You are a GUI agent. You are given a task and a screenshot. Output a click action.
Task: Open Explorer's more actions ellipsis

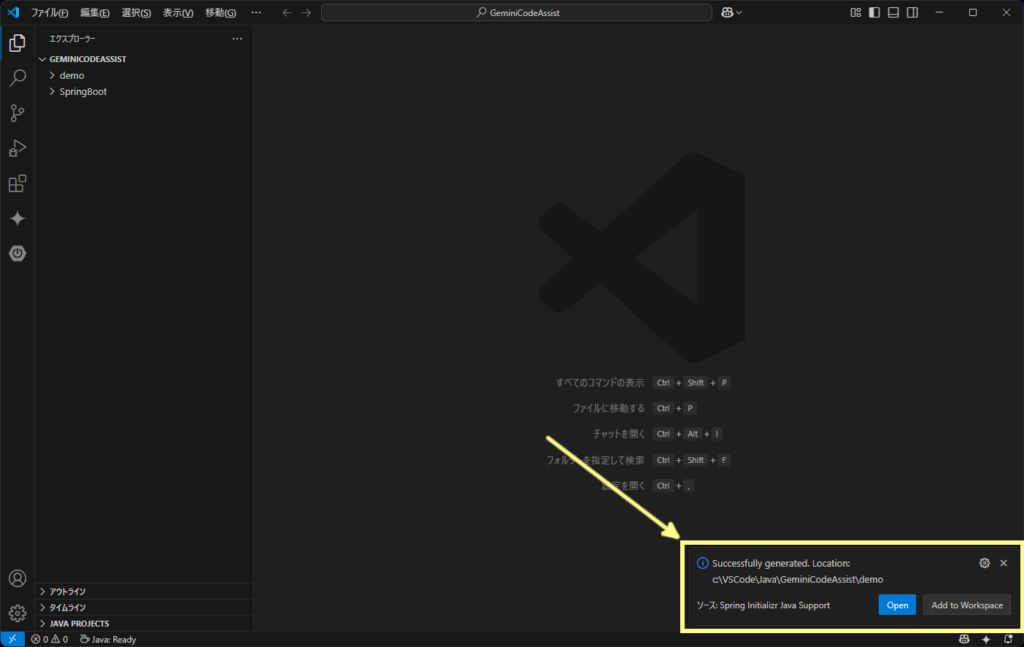[x=237, y=39]
